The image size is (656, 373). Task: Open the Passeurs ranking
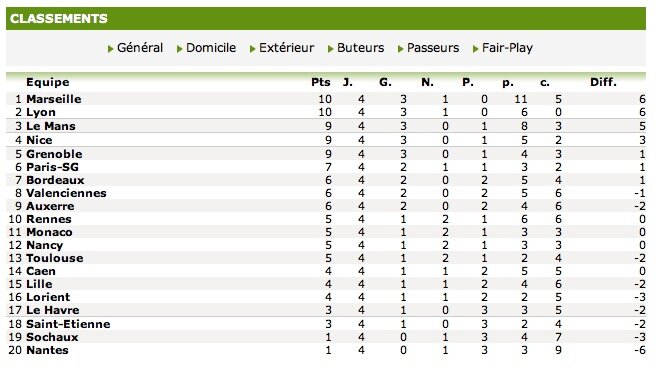(x=433, y=48)
